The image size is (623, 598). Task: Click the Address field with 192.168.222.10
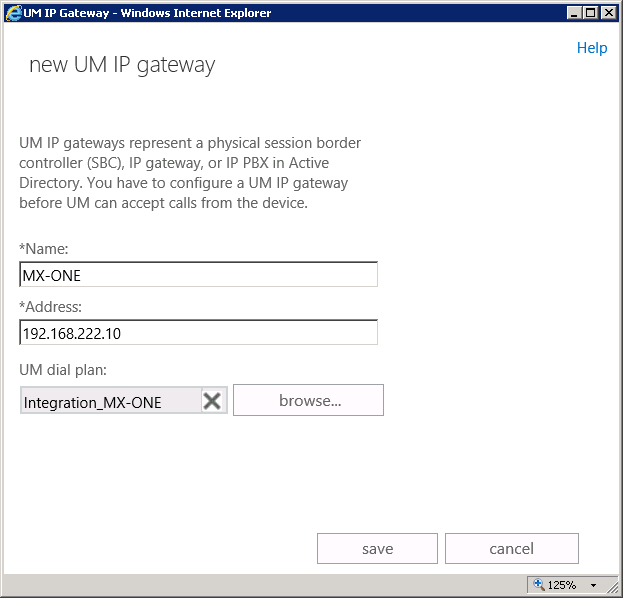[x=198, y=332]
